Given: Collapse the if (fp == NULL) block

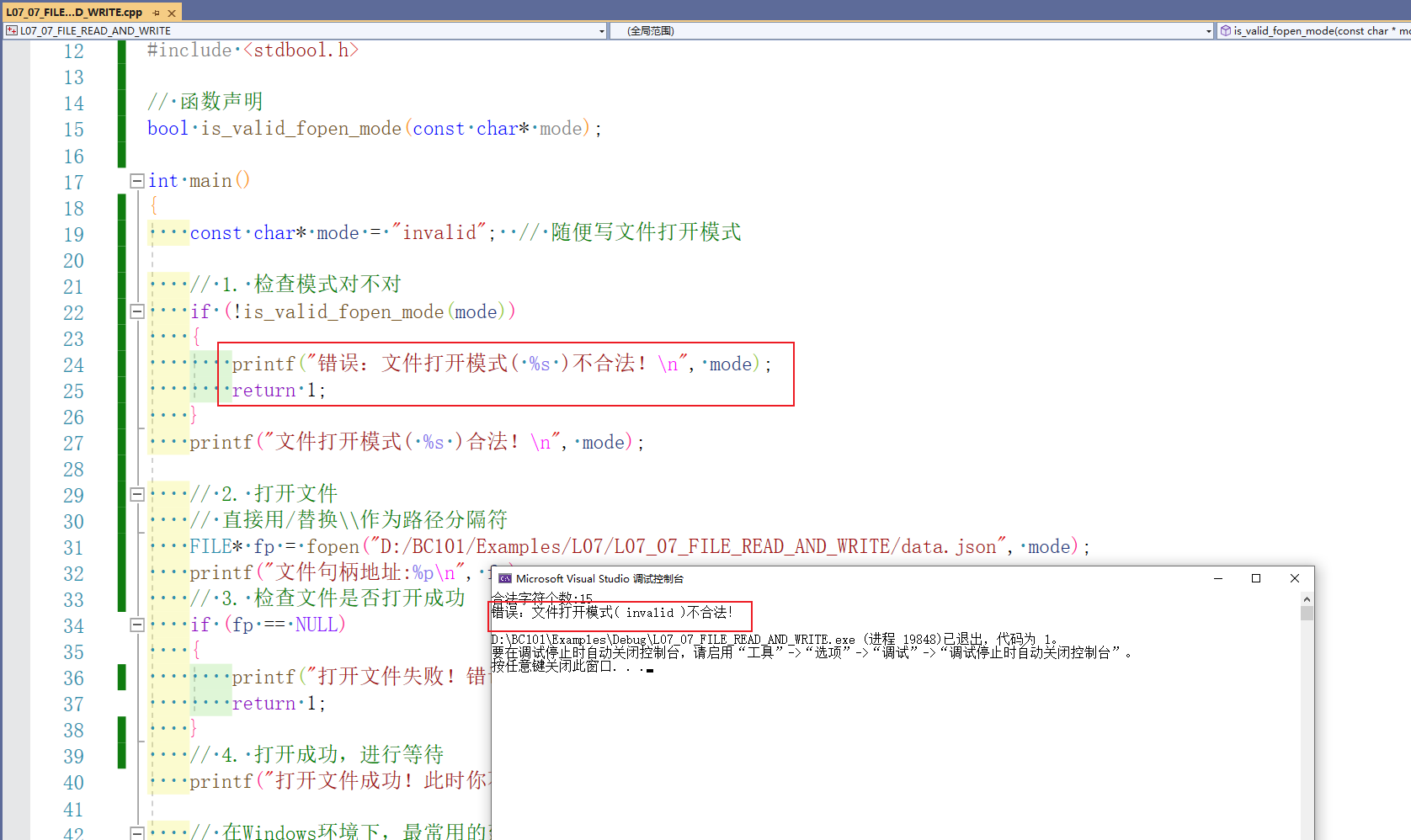Looking at the screenshot, I should [x=136, y=625].
